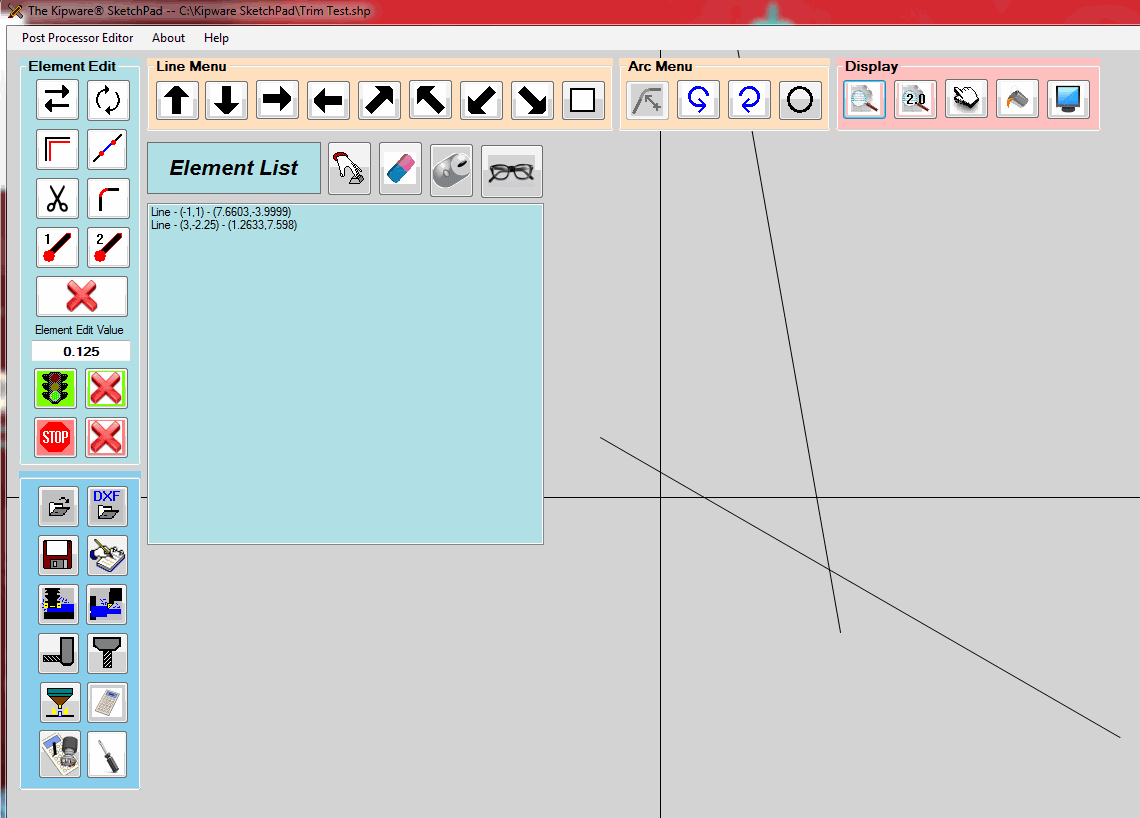Click the large red X delete button
Image resolution: width=1140 pixels, height=818 pixels.
pos(82,296)
